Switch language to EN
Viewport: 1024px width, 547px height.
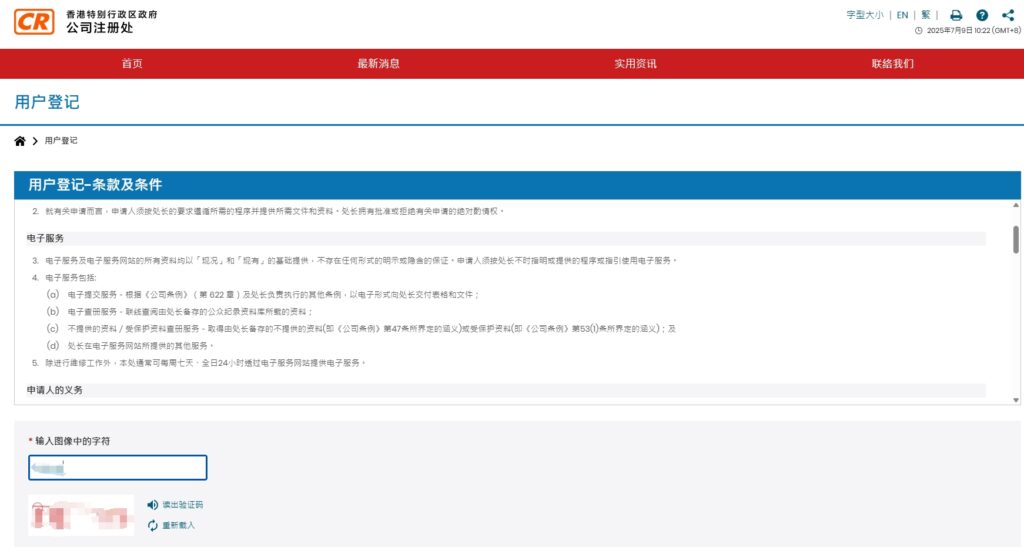903,15
